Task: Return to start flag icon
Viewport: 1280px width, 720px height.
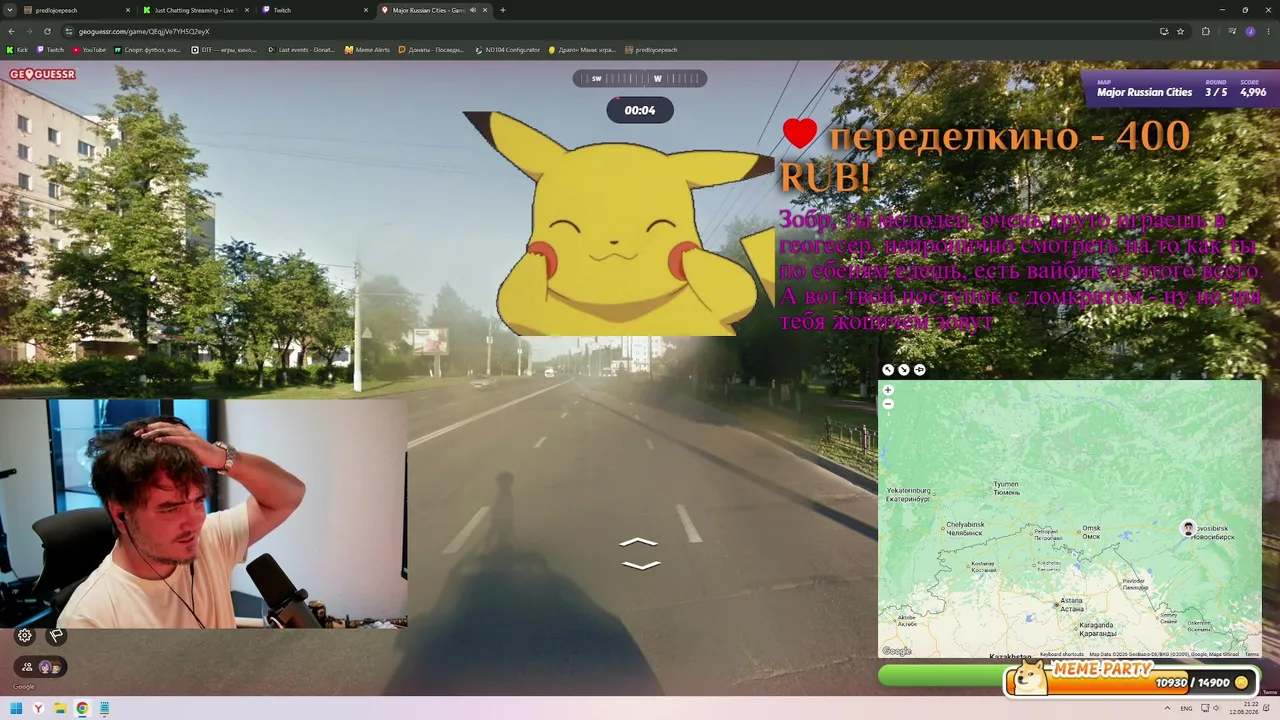Action: point(56,635)
